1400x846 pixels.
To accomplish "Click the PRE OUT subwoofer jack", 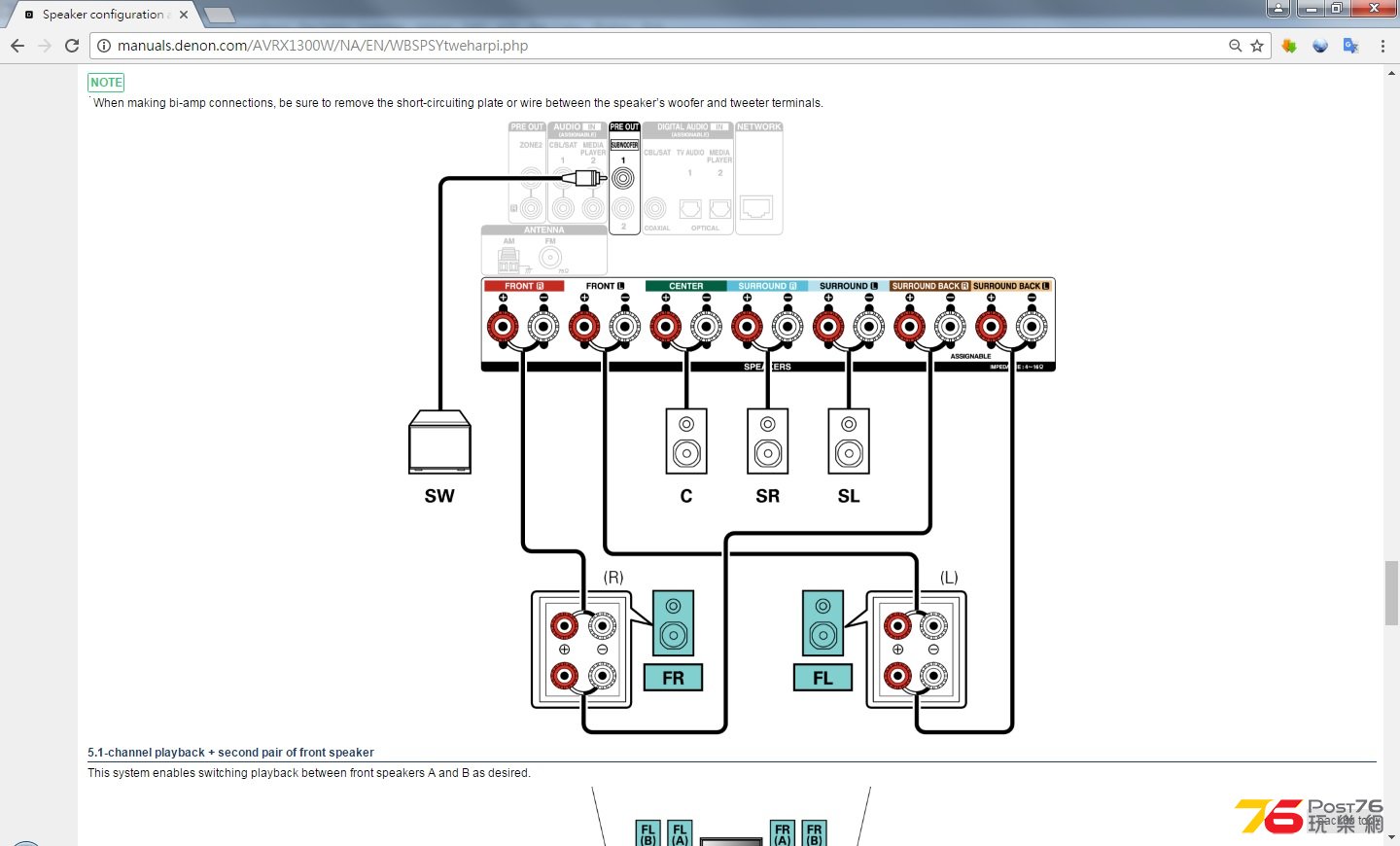I will tap(623, 178).
